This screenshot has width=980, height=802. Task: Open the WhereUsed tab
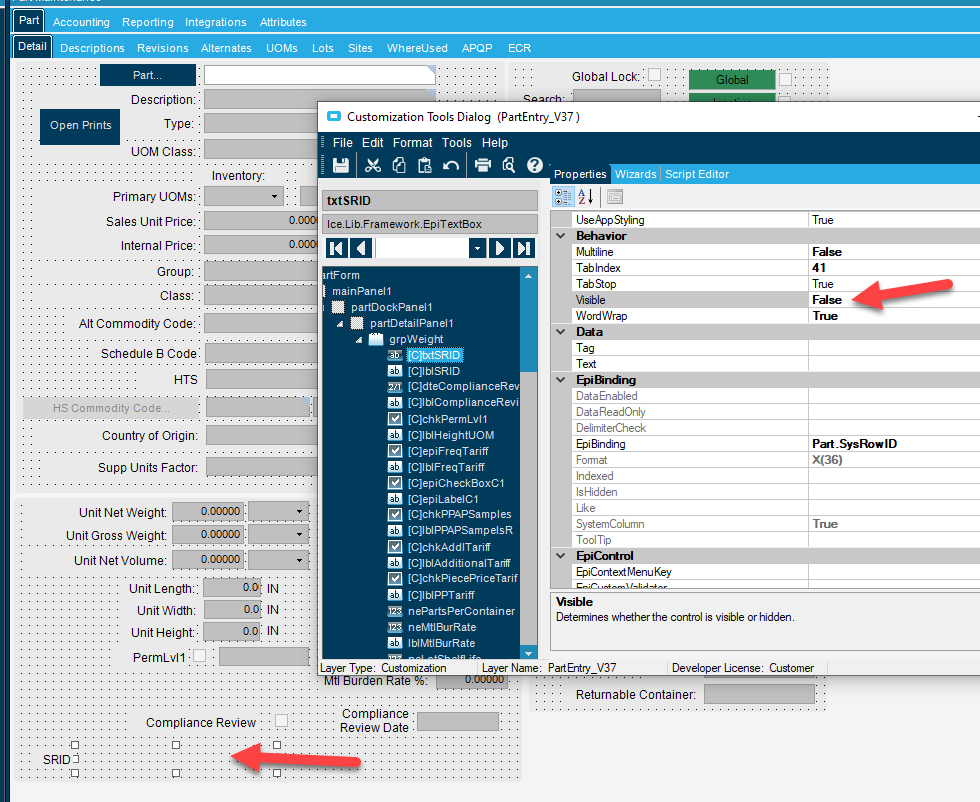coord(417,48)
